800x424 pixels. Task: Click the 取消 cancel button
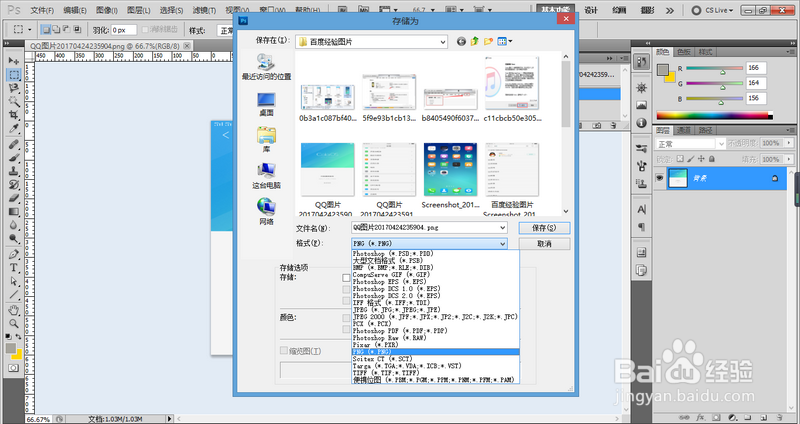pyautogui.click(x=544, y=244)
